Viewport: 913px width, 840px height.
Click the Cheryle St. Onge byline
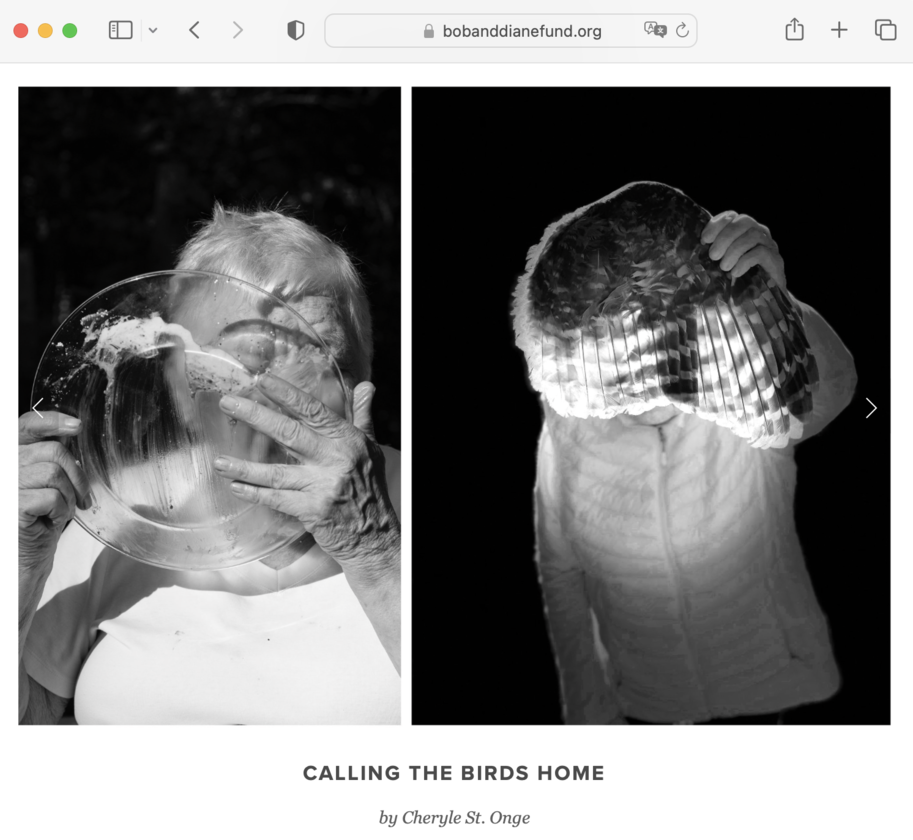click(x=454, y=817)
